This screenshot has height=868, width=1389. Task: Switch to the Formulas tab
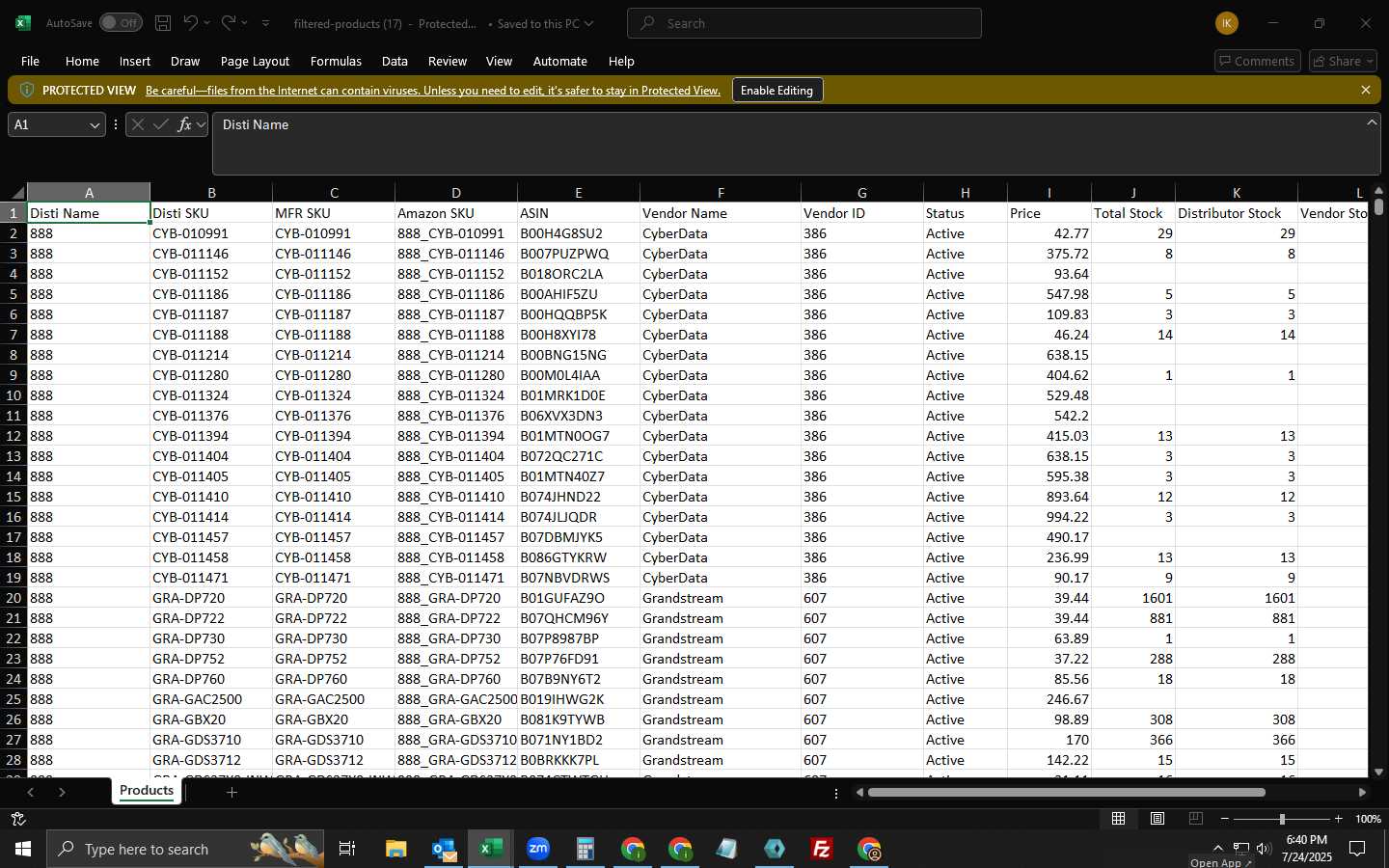point(336,61)
